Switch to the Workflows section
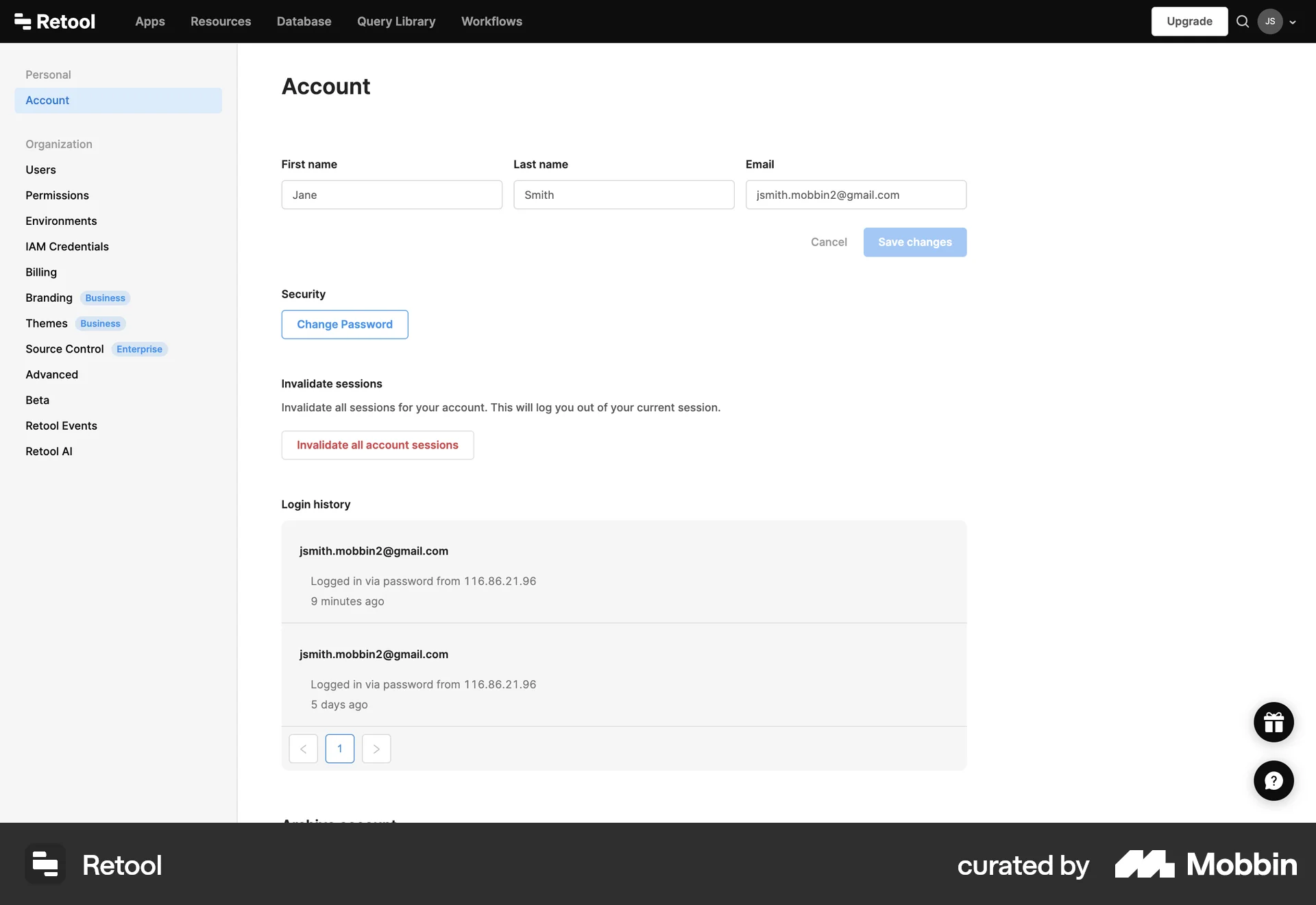The height and width of the screenshot is (905, 1316). [491, 21]
